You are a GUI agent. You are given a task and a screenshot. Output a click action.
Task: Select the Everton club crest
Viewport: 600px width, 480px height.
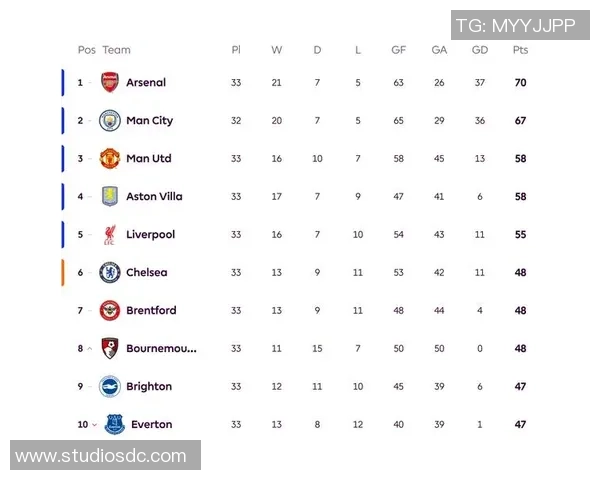[115, 424]
